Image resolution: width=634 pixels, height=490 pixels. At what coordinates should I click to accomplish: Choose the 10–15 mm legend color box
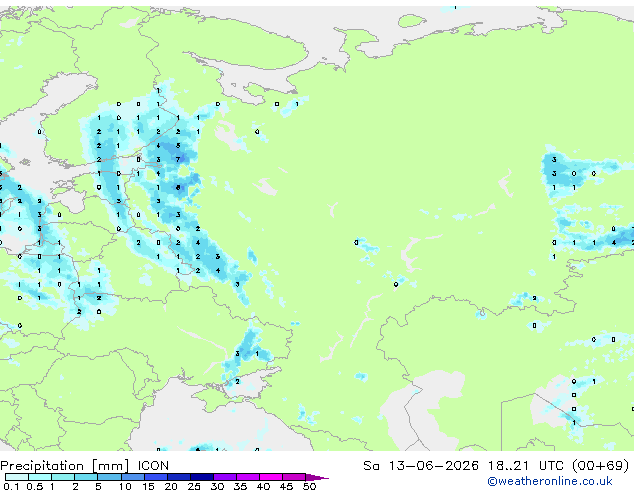132,477
